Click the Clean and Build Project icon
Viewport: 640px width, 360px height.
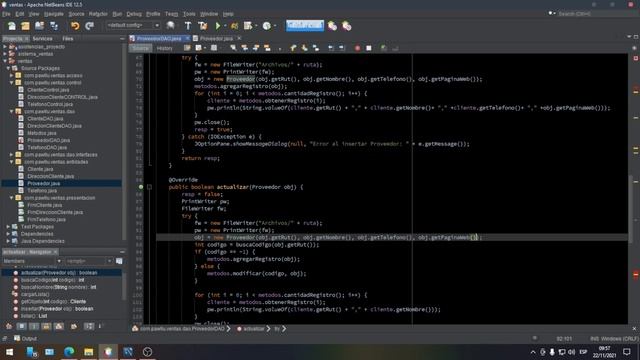pos(202,26)
